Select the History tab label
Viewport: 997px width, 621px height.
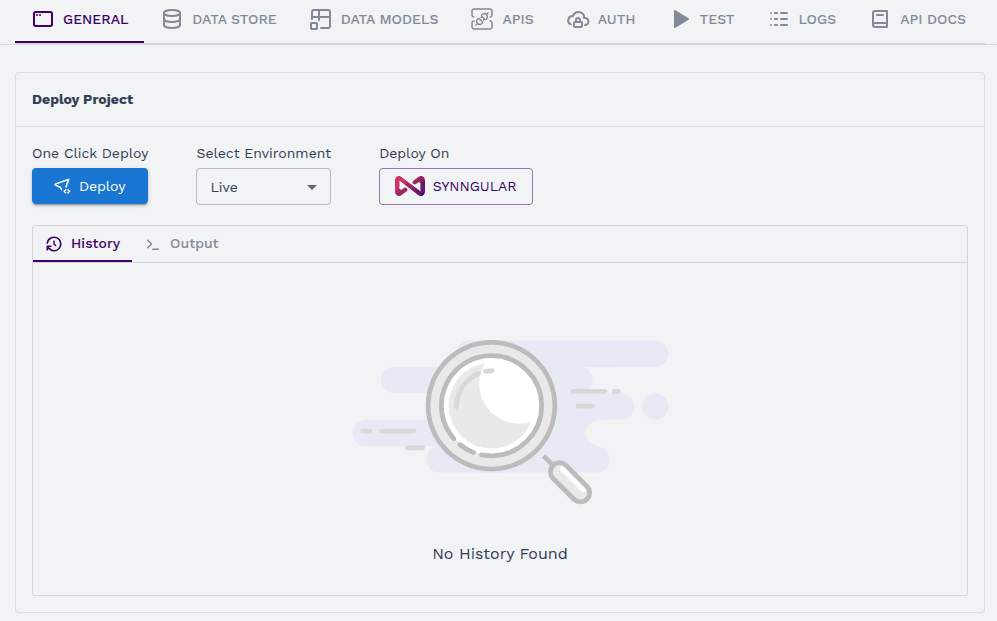point(95,244)
